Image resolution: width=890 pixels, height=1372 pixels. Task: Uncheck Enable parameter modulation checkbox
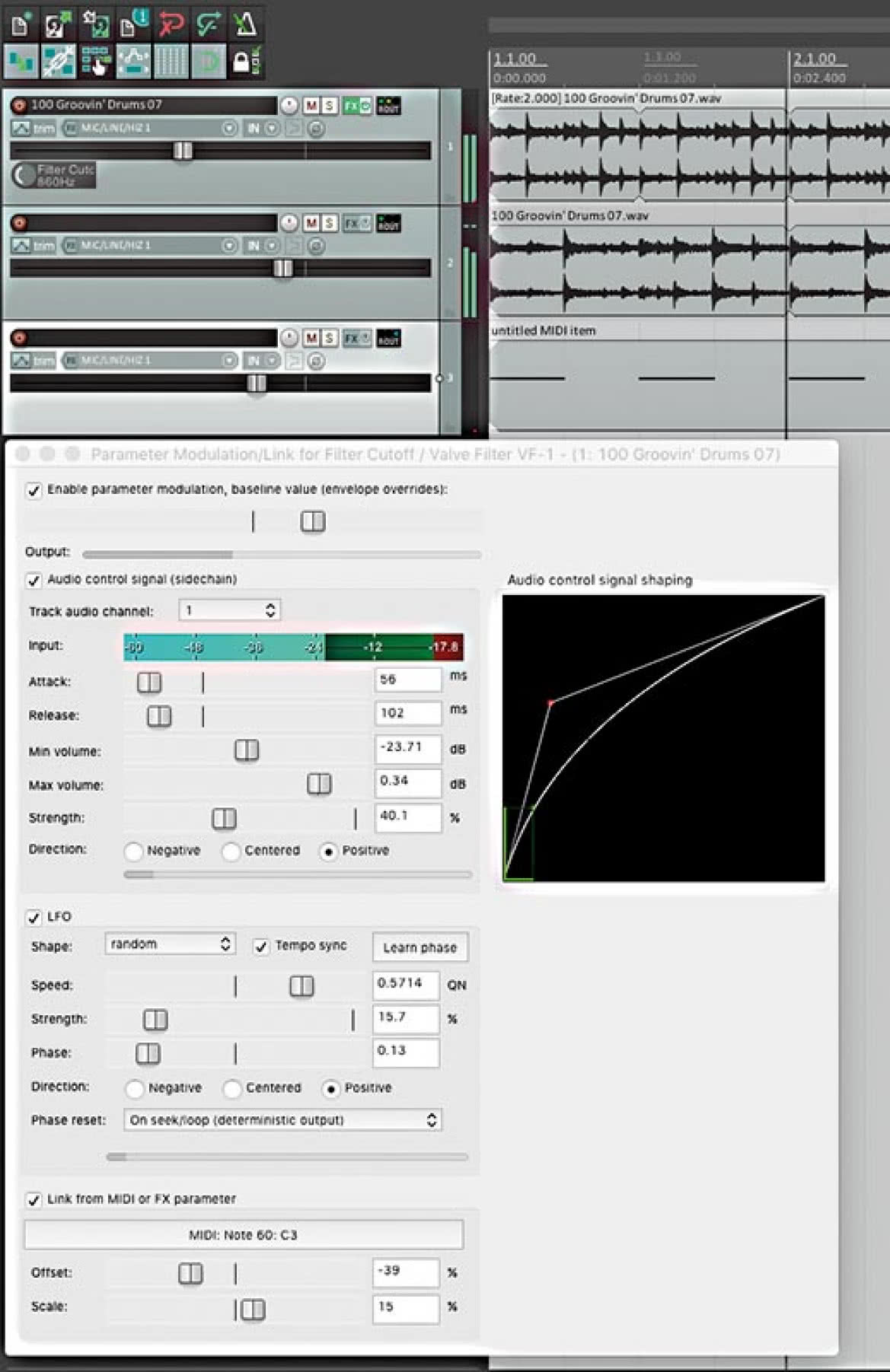pos(33,490)
